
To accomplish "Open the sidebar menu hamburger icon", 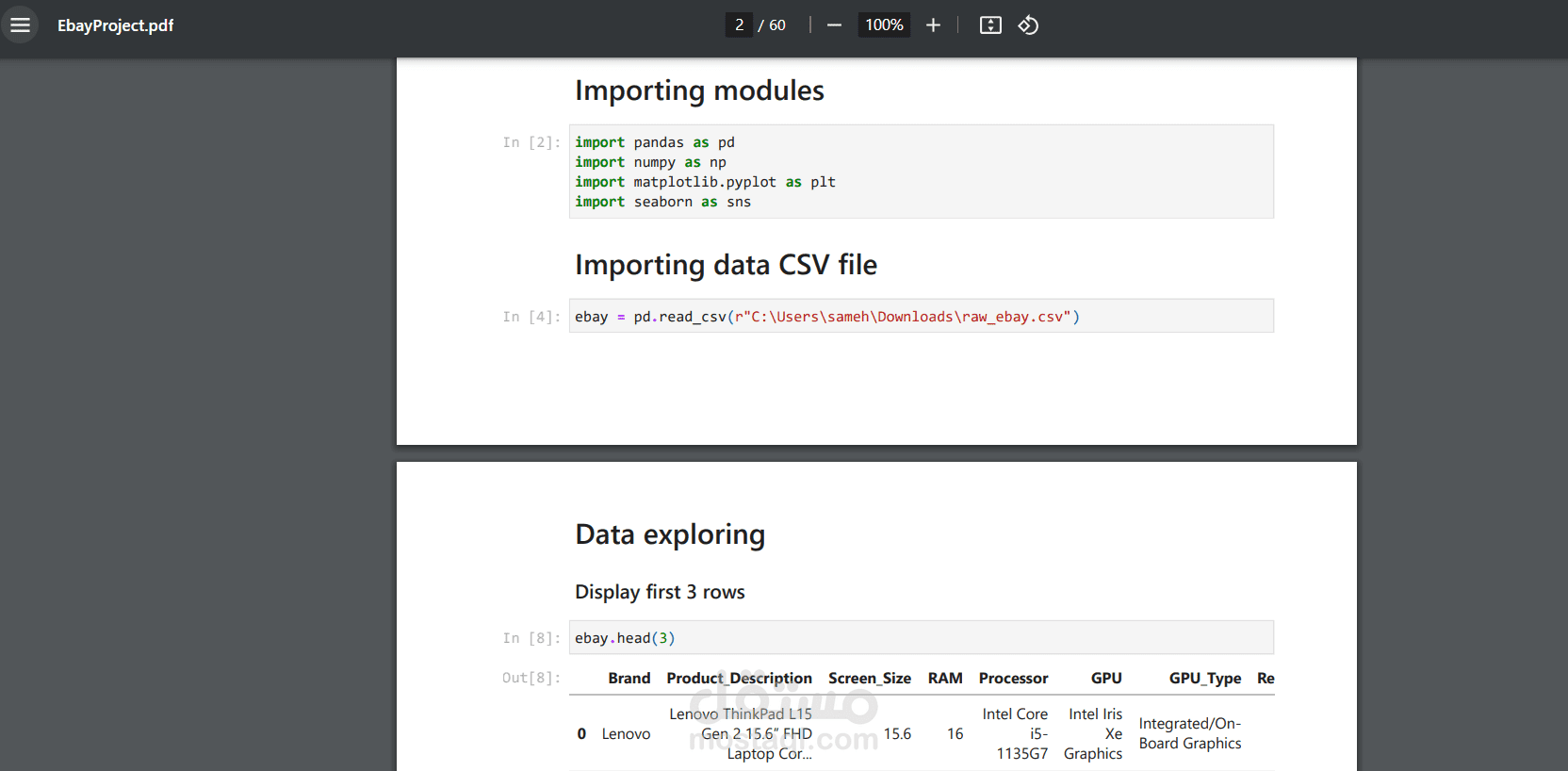I will (20, 25).
